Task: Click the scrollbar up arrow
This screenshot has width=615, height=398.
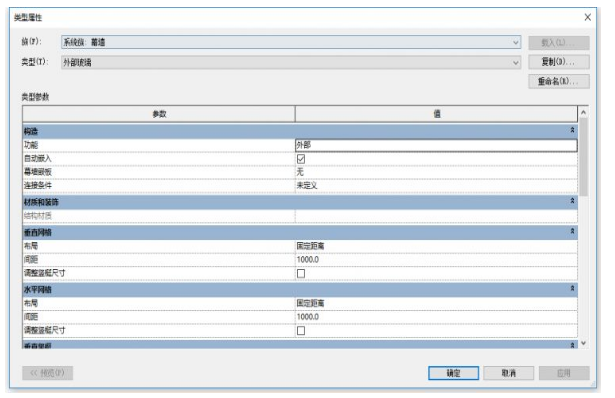Action: tap(583, 113)
